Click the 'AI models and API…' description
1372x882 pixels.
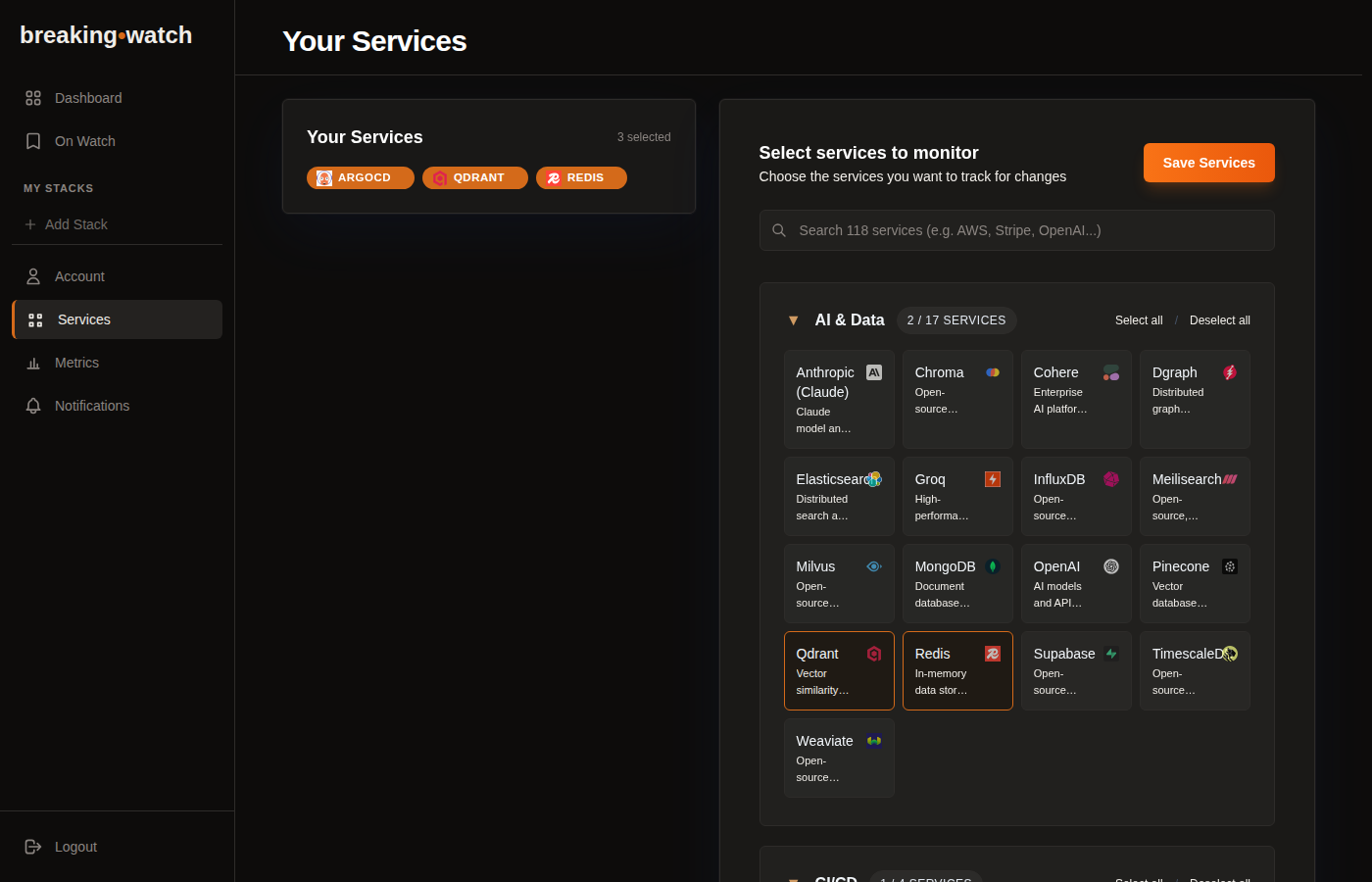pos(1058,595)
